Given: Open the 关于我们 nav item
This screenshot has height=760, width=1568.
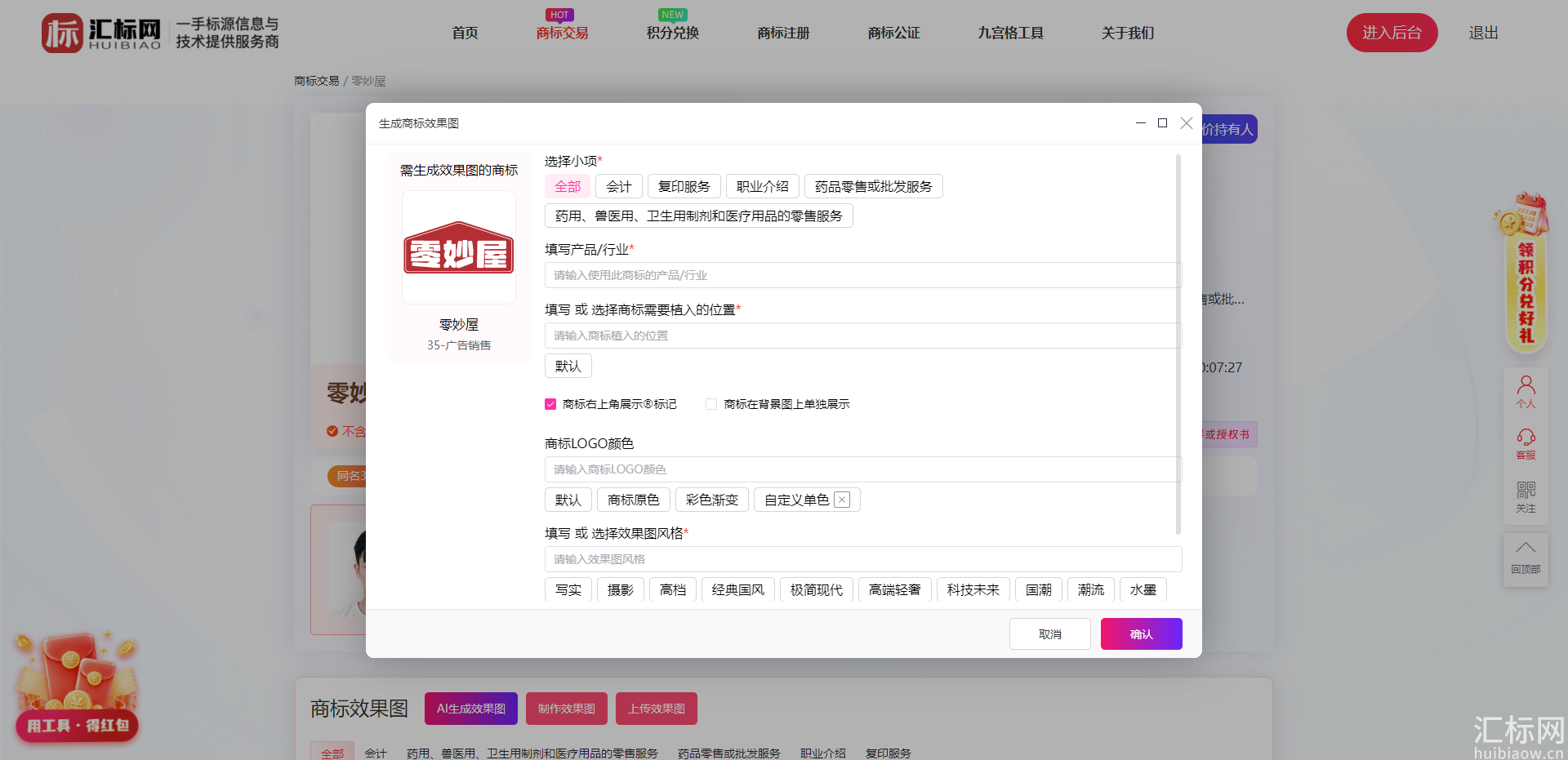Looking at the screenshot, I should [x=1128, y=33].
